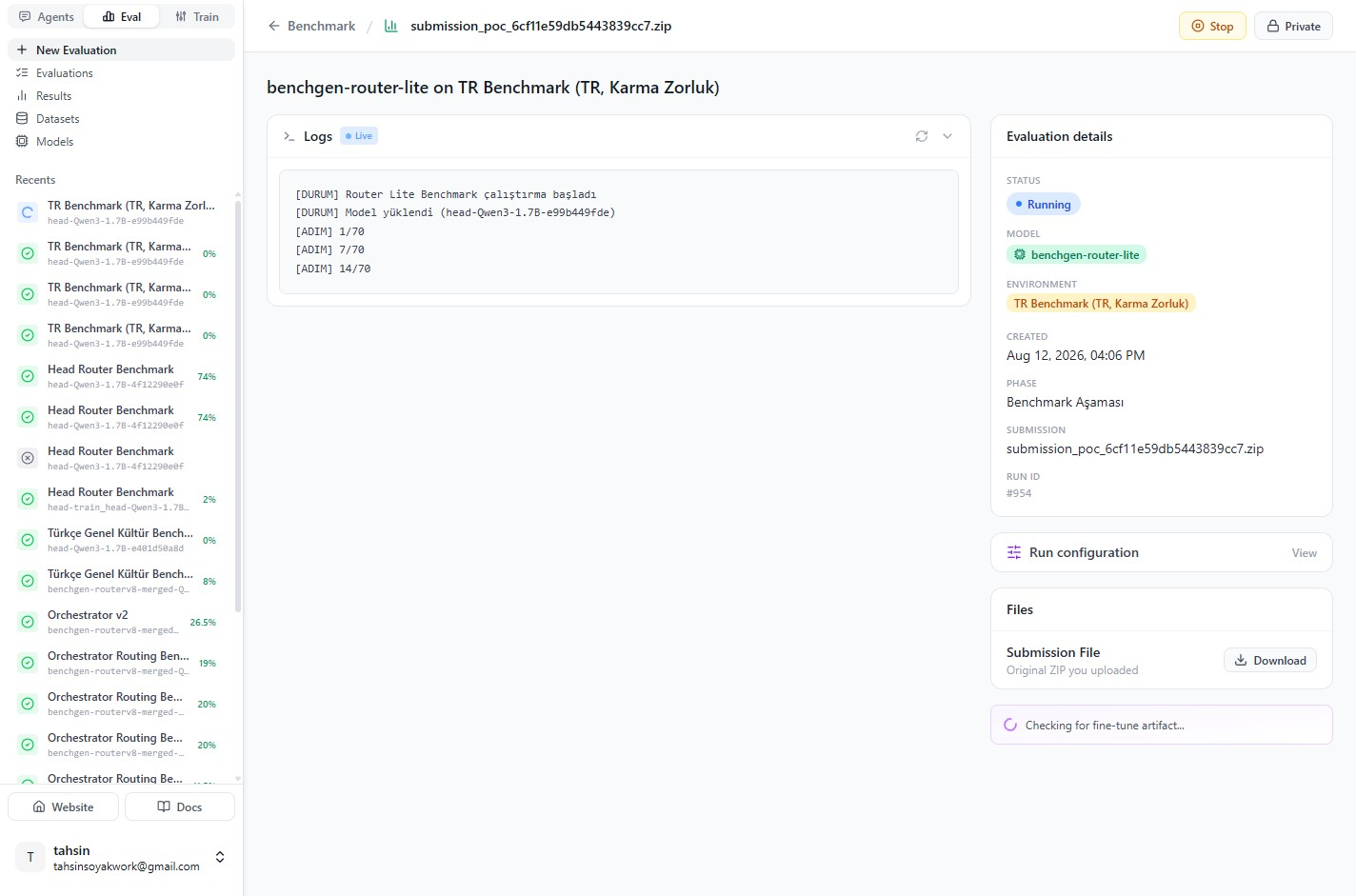Screen dimensions: 1356x896
Task: Start a New Evaluation
Action: pos(121,50)
